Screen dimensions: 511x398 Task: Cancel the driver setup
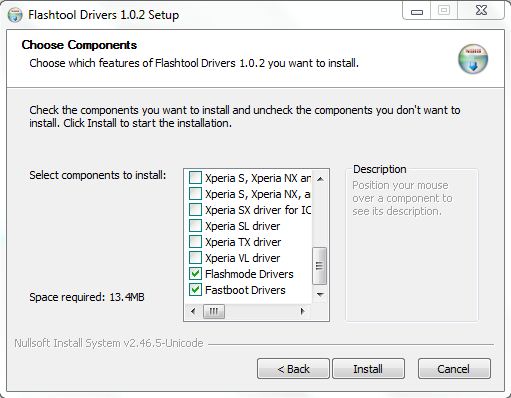click(x=454, y=369)
